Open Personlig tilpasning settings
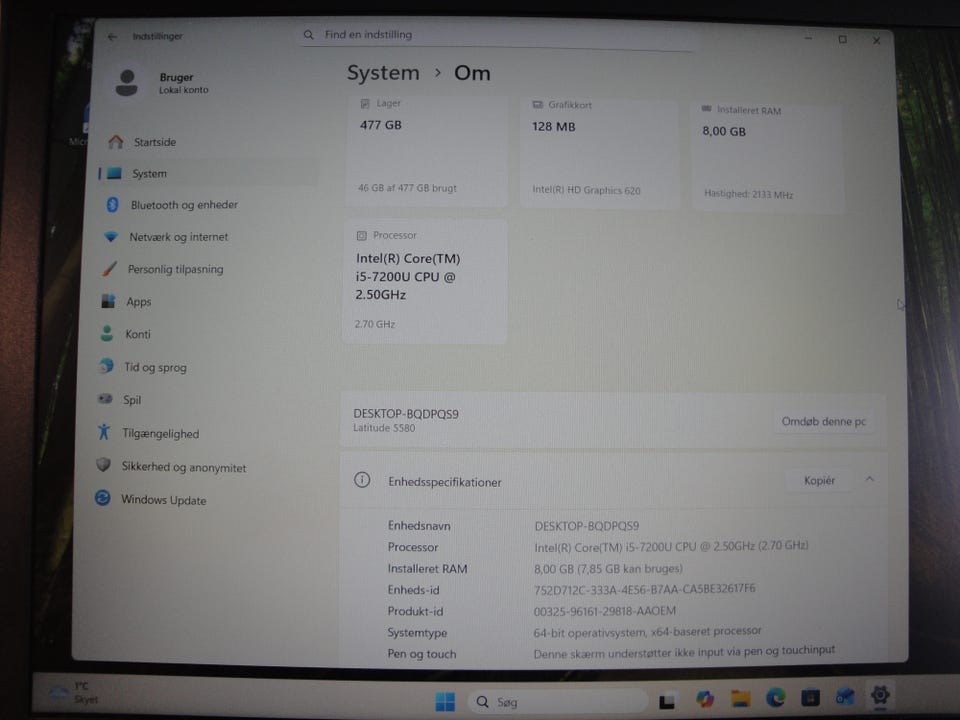The width and height of the screenshot is (960, 720). (x=175, y=269)
